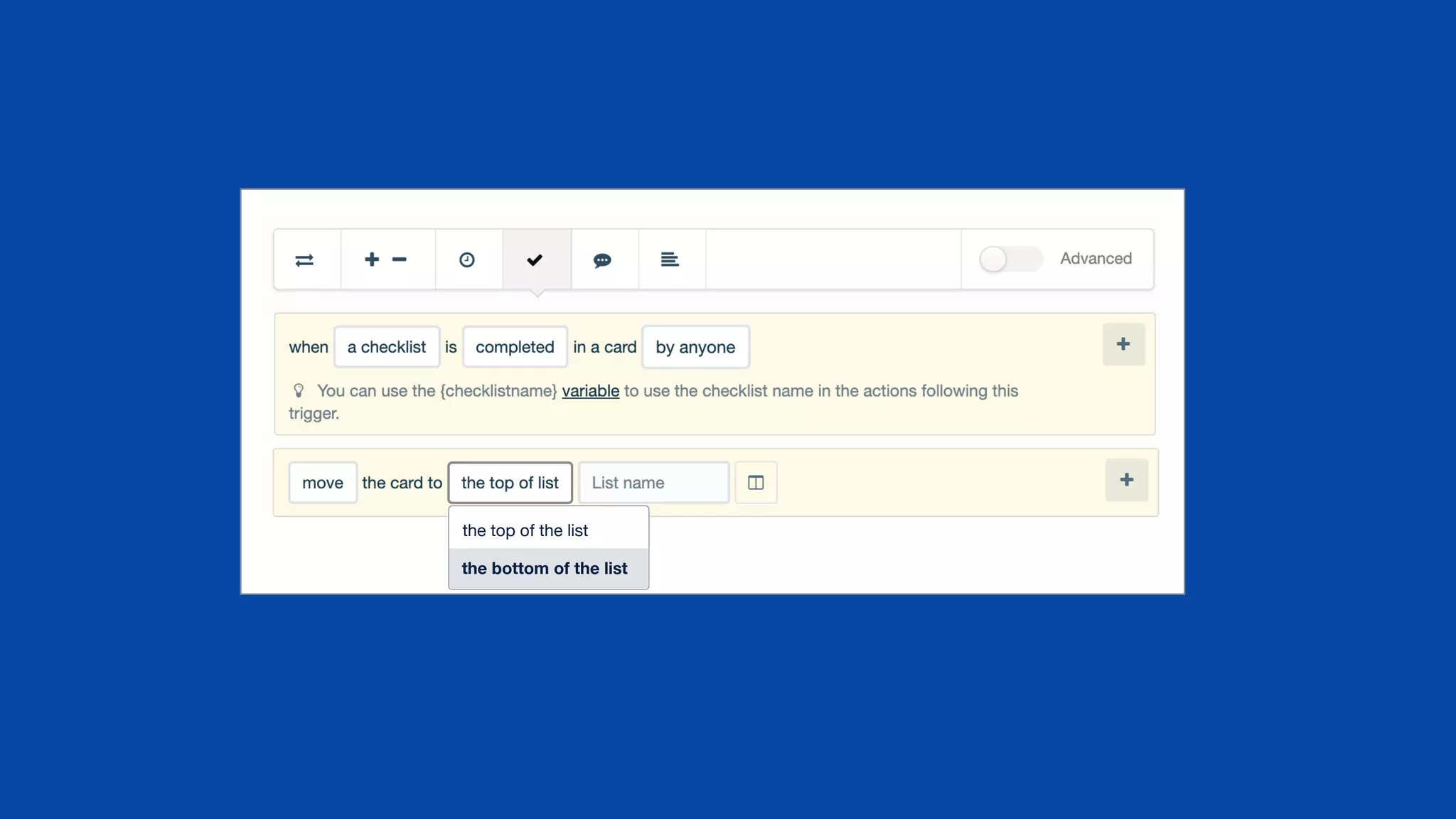Choose 'the top of the list' option
Image resolution: width=1456 pixels, height=819 pixels.
(x=525, y=530)
